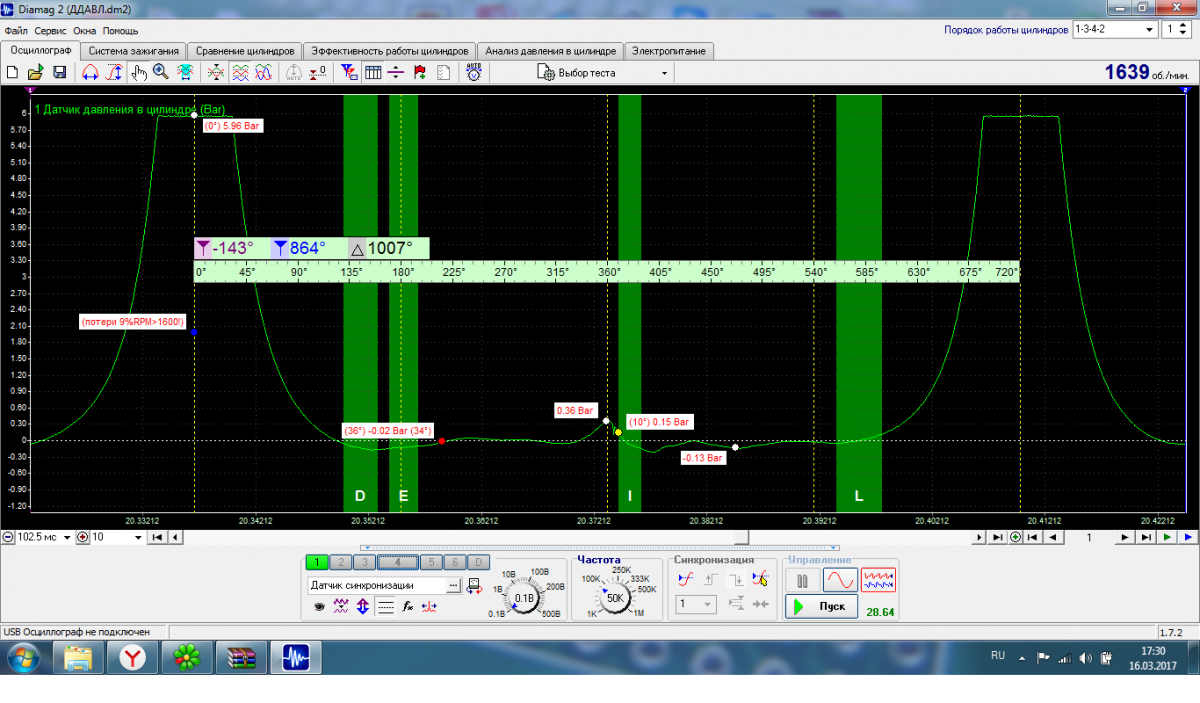
Task: Click the pause button in Управление
Action: 802,580
